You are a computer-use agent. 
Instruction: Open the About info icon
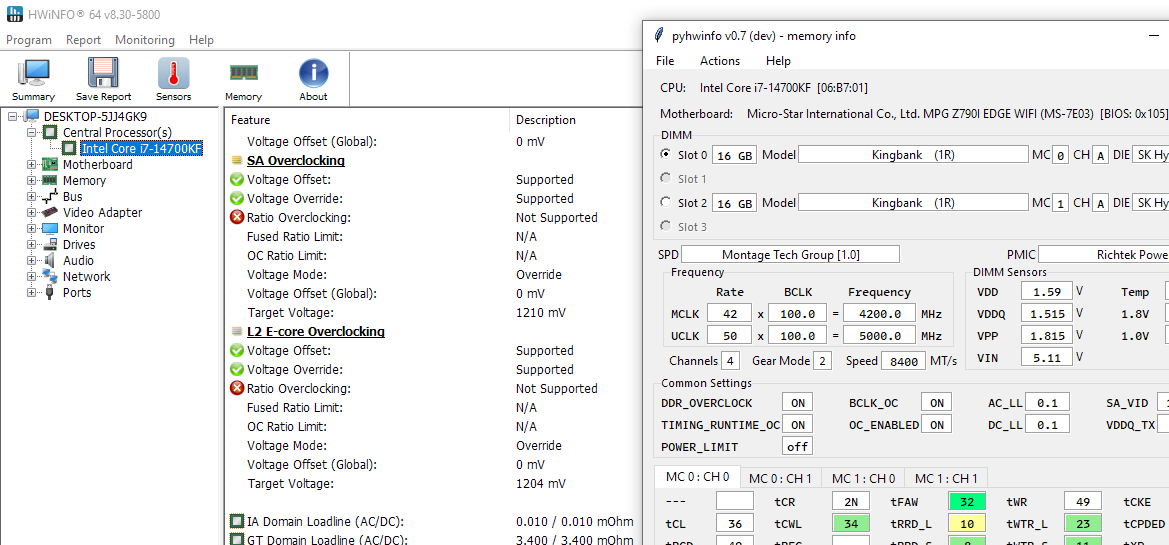pos(313,74)
